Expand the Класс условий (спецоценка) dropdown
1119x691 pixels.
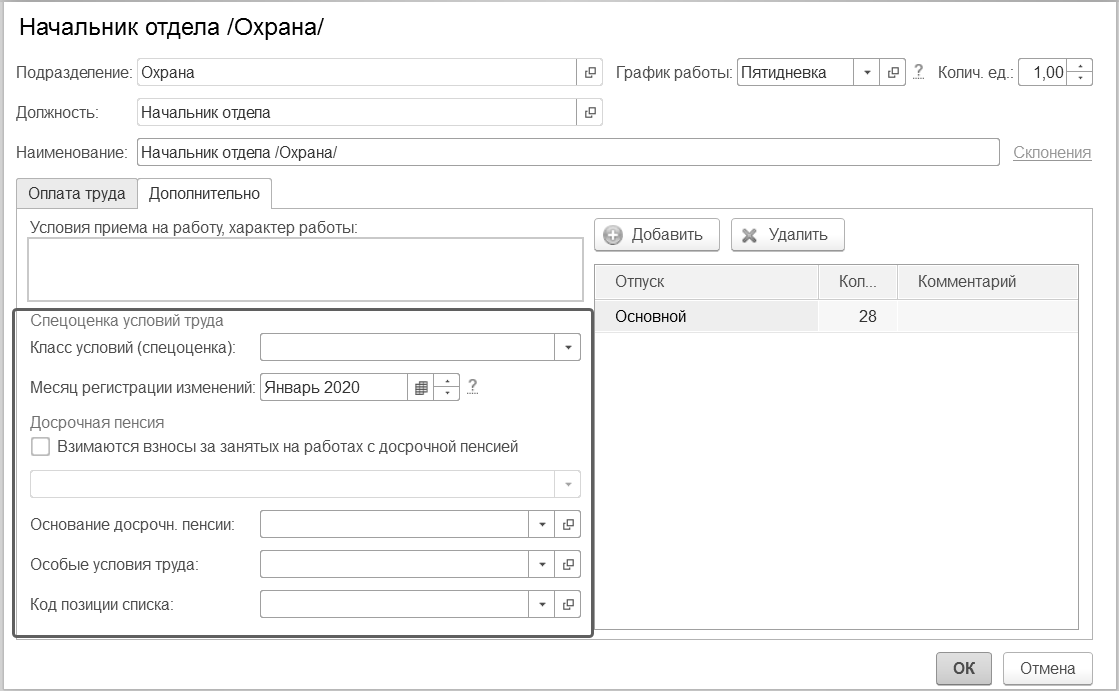pyautogui.click(x=567, y=347)
